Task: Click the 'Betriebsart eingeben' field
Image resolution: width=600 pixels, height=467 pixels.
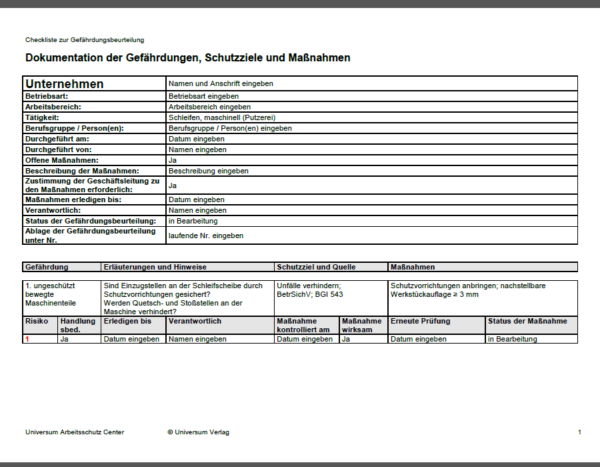Action: [372, 96]
